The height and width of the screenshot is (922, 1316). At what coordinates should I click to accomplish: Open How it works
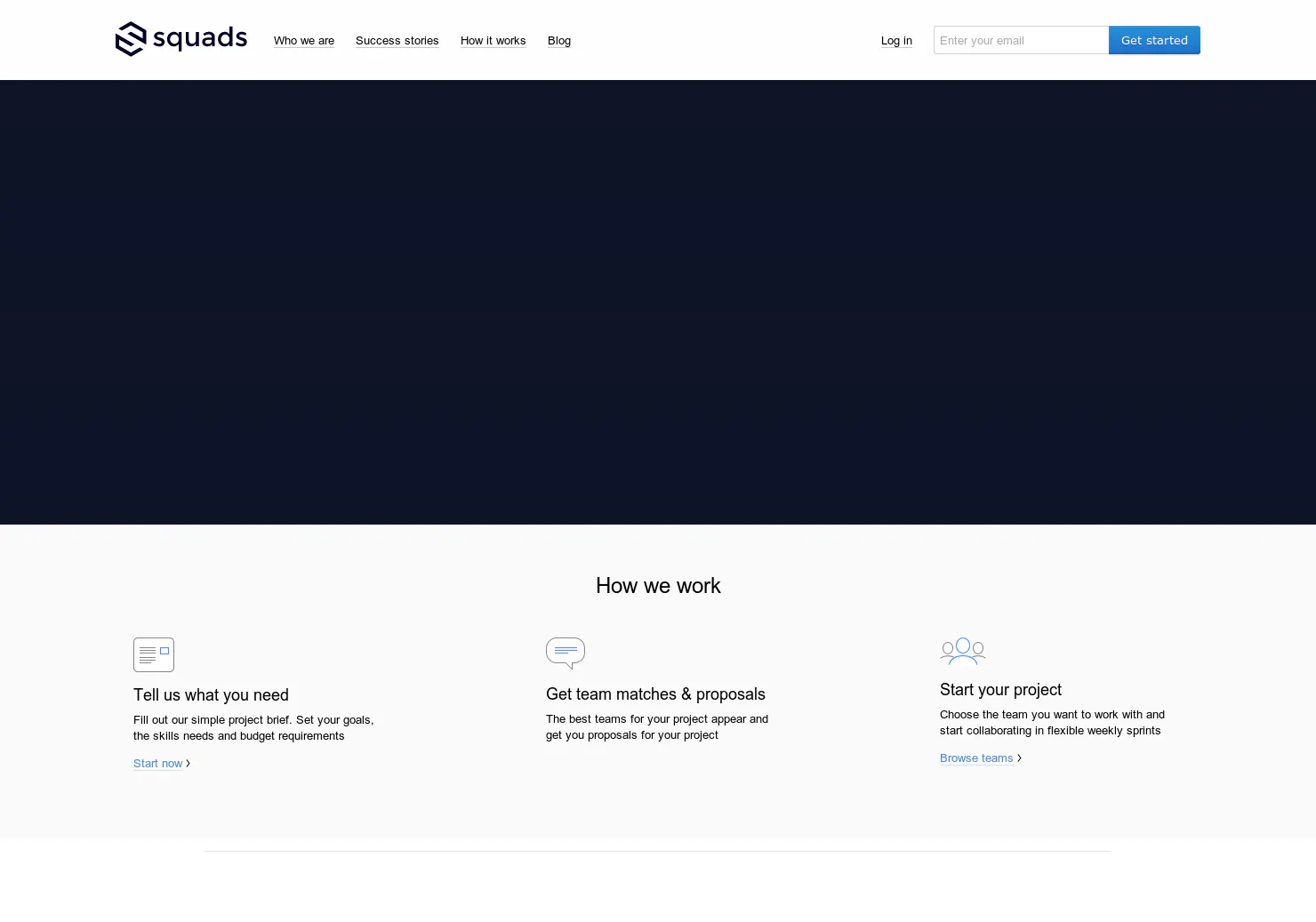pyautogui.click(x=493, y=41)
